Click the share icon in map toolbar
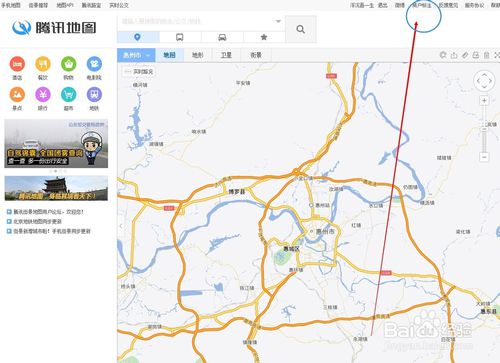The width and height of the screenshot is (500, 363). [454, 55]
